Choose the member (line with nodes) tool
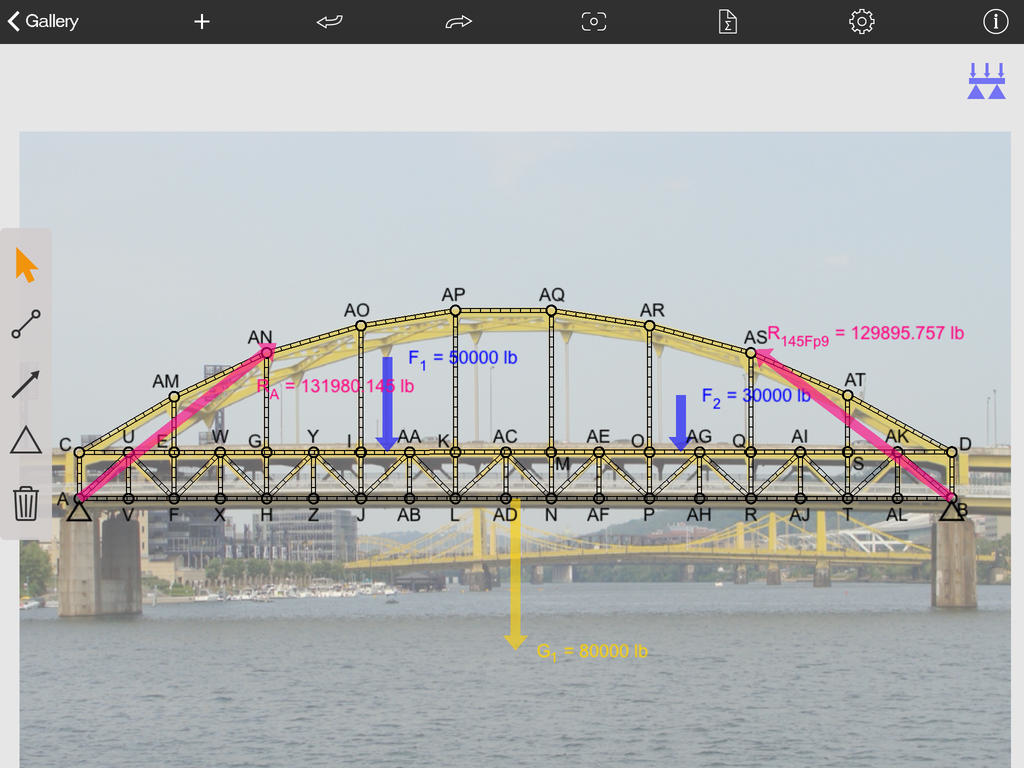The image size is (1024, 768). [26, 325]
